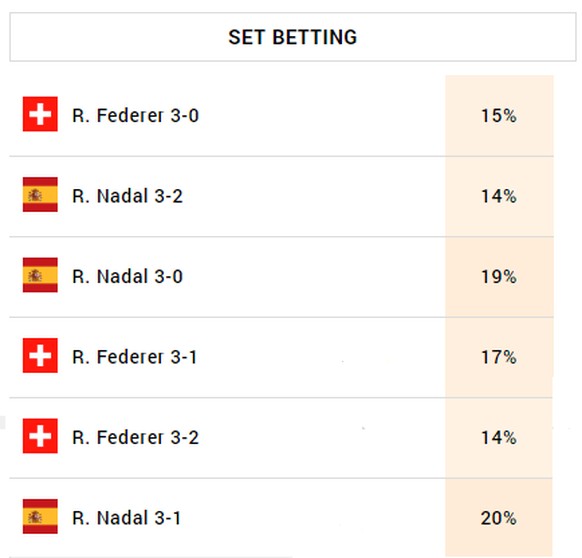Select the R. Nadal 3-1 label
This screenshot has height=558, width=582.
coord(127,518)
